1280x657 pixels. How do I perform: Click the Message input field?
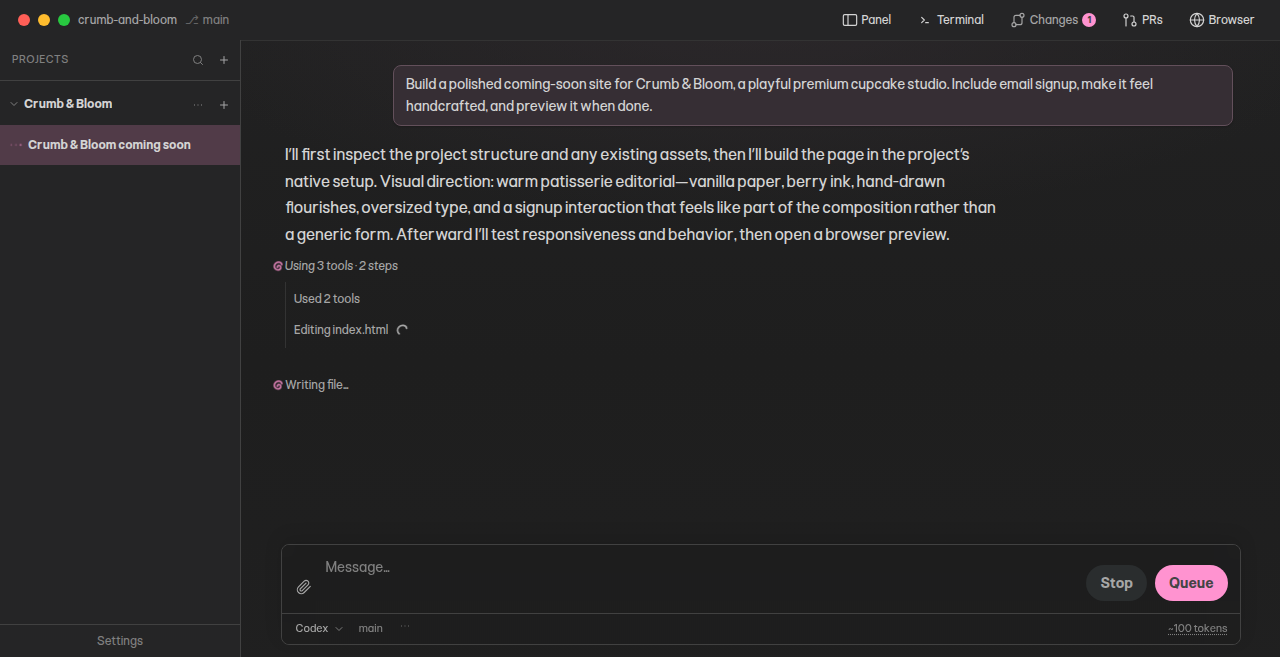(x=700, y=567)
